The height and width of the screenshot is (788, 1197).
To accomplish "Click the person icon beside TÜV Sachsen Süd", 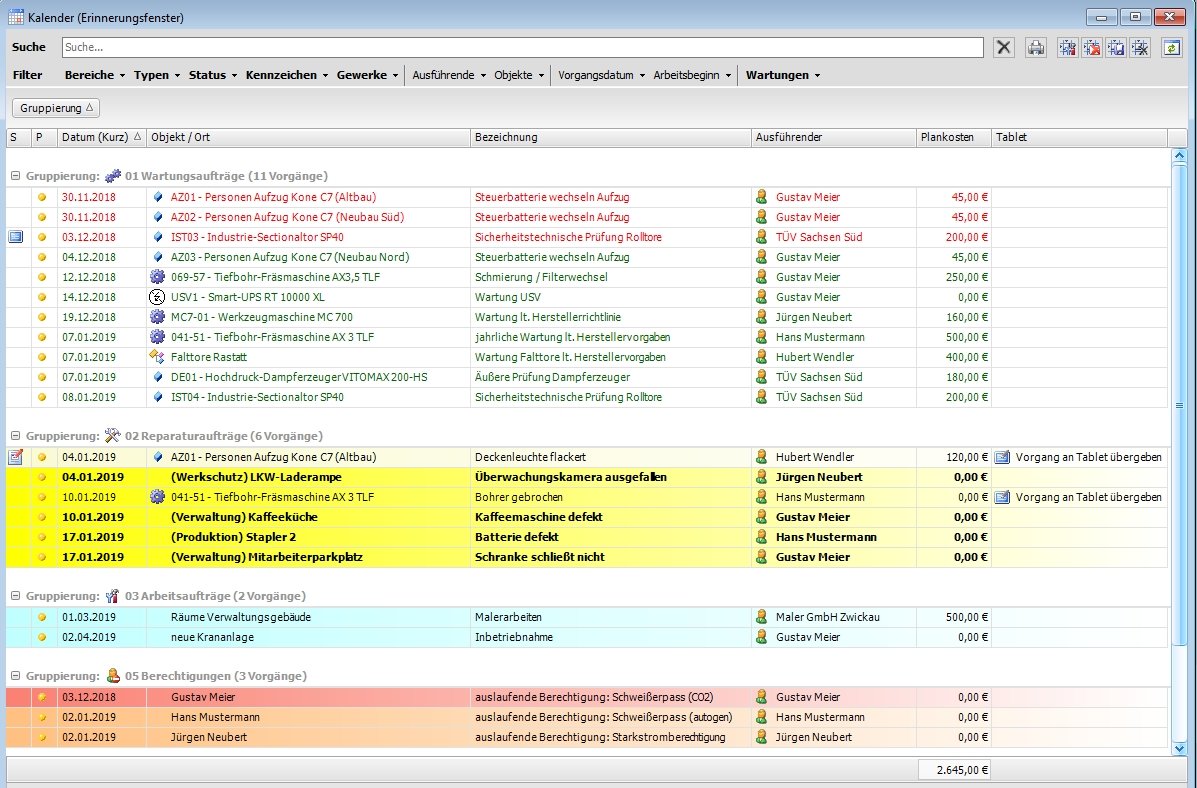I will tap(762, 237).
